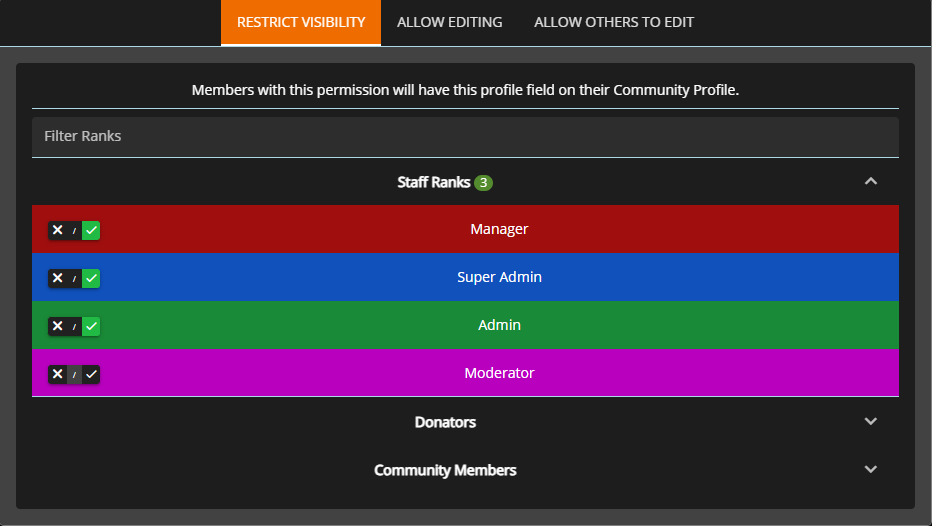This screenshot has height=526, width=932.
Task: Click the checkmark icon for Moderator rank
Action: tap(91, 374)
